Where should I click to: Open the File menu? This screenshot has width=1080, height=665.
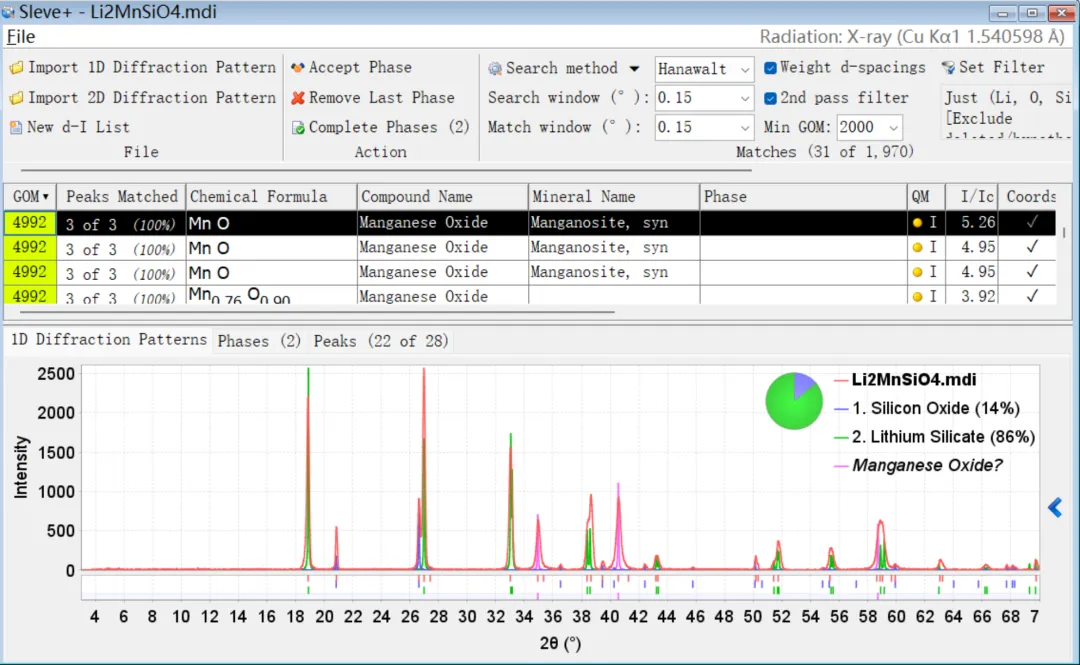(21, 37)
